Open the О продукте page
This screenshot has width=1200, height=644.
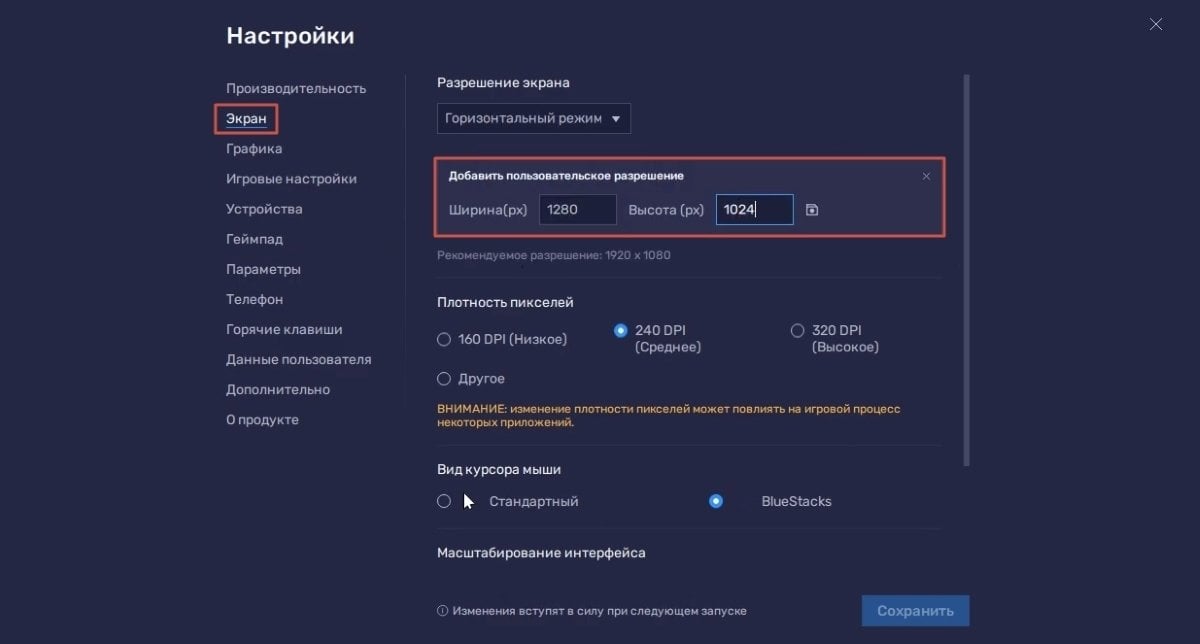coord(262,420)
